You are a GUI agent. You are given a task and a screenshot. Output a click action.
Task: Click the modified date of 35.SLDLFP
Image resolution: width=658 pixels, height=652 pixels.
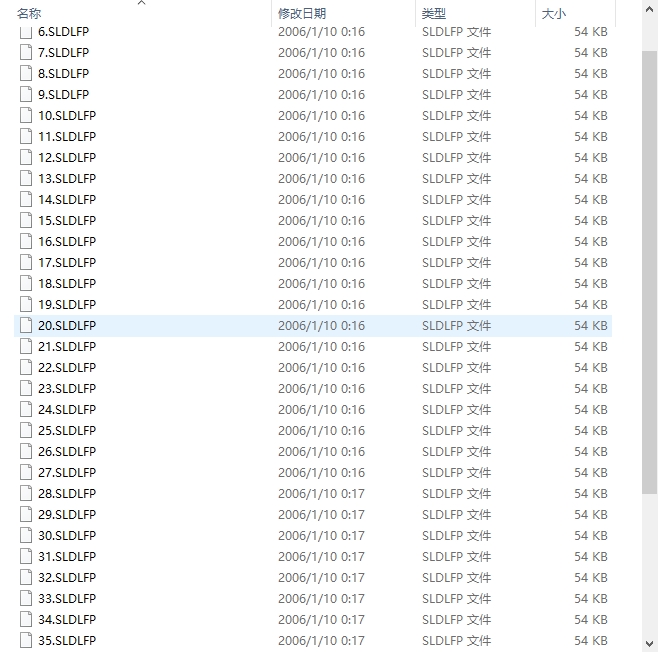click(321, 640)
